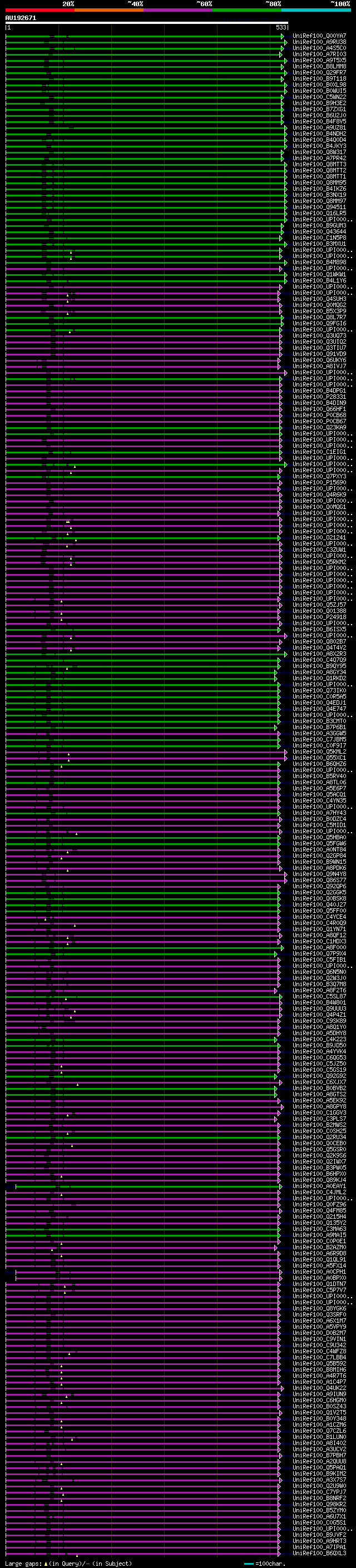This screenshot has height=1568, width=356.
Task: Select label UniRef100_B4NDH2
Action: point(319,134)
